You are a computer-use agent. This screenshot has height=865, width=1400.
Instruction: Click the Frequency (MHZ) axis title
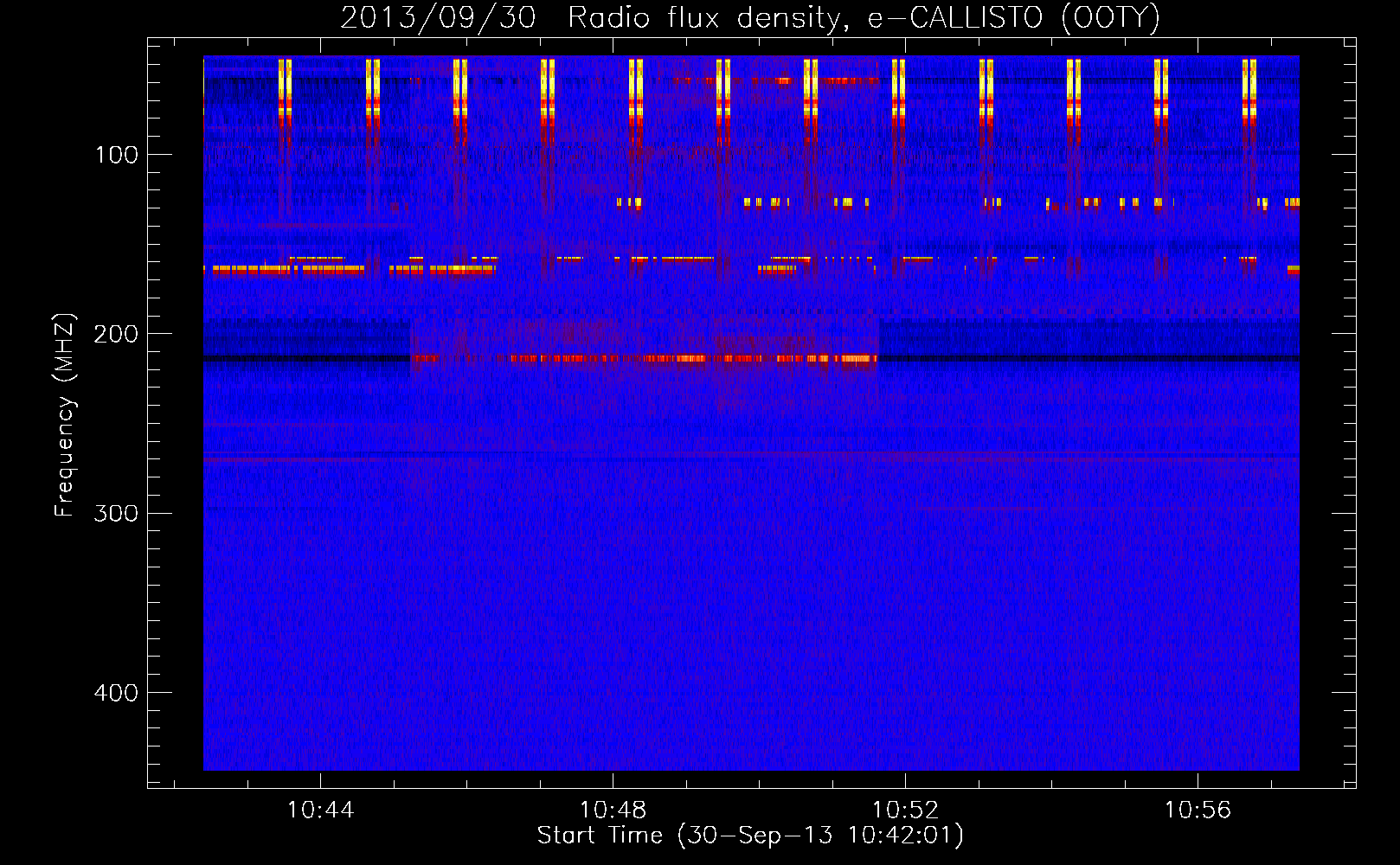[x=66, y=415]
